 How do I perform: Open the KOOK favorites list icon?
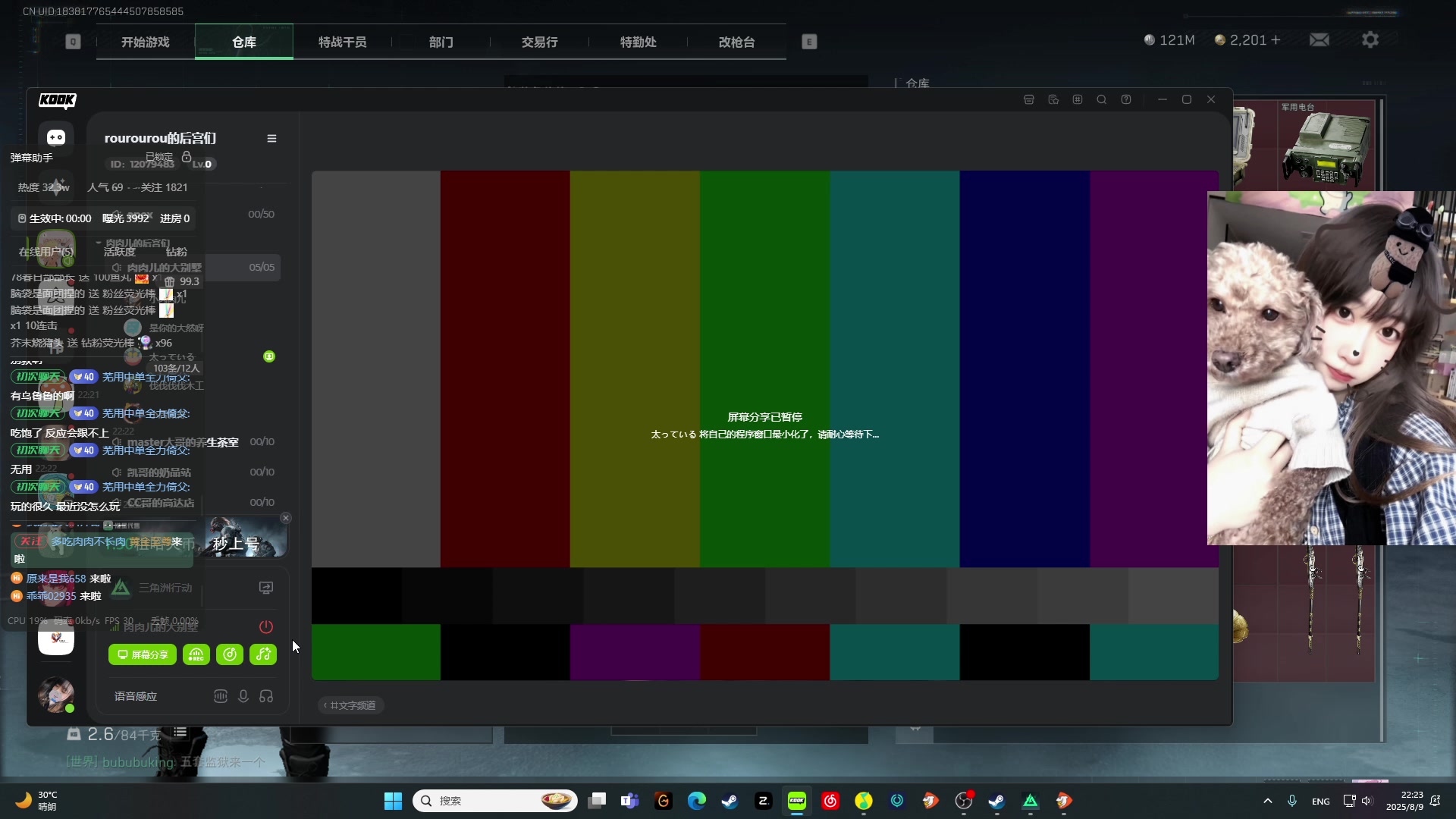[x=1053, y=100]
